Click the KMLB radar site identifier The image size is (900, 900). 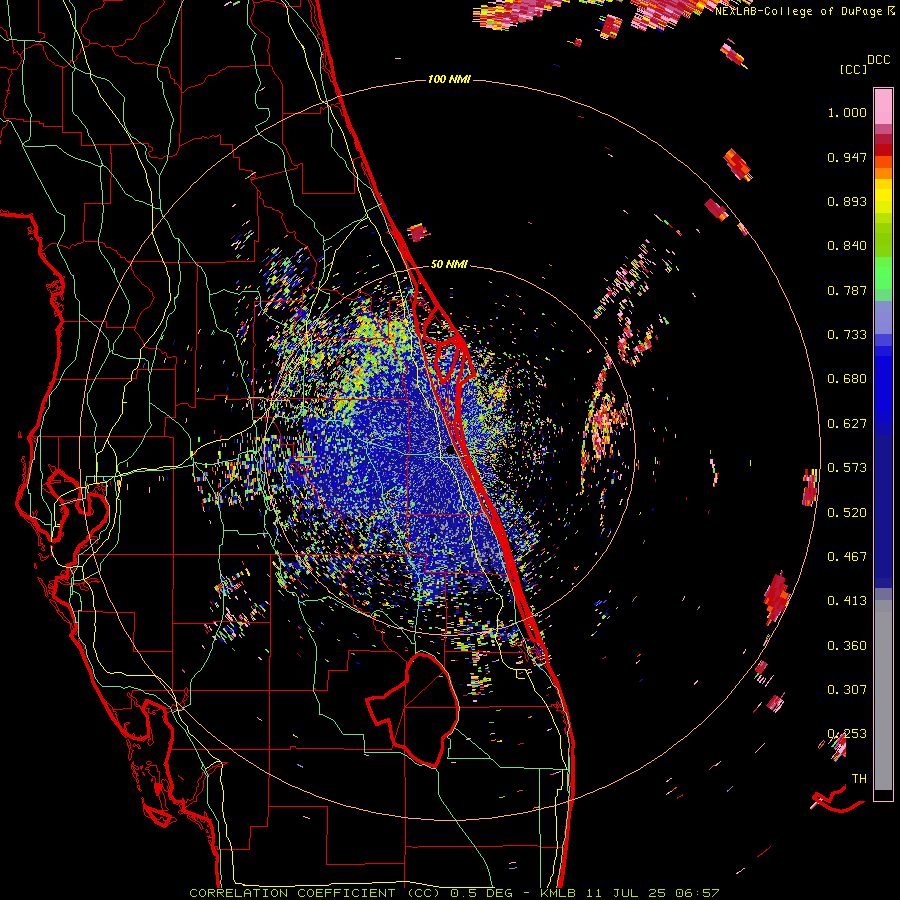pos(557,893)
